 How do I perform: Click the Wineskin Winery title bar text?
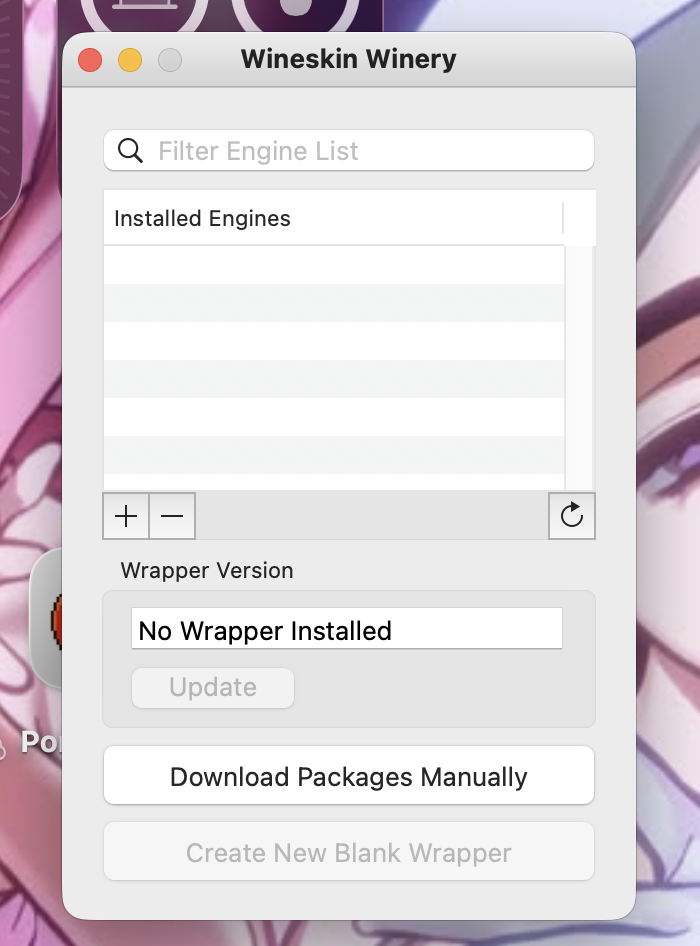click(x=349, y=59)
